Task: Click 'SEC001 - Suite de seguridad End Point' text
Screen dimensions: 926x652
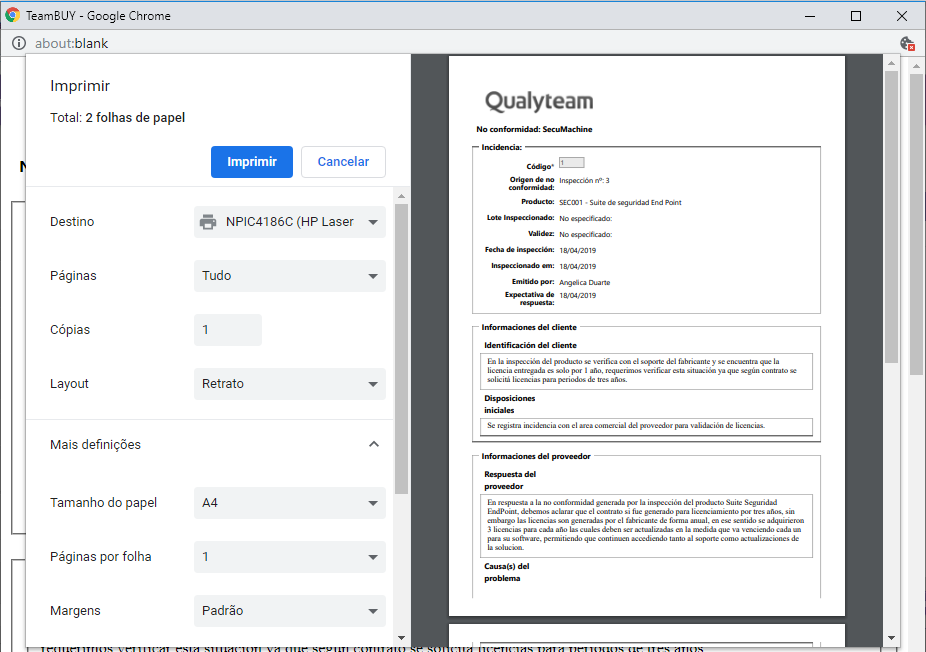Action: [x=620, y=203]
